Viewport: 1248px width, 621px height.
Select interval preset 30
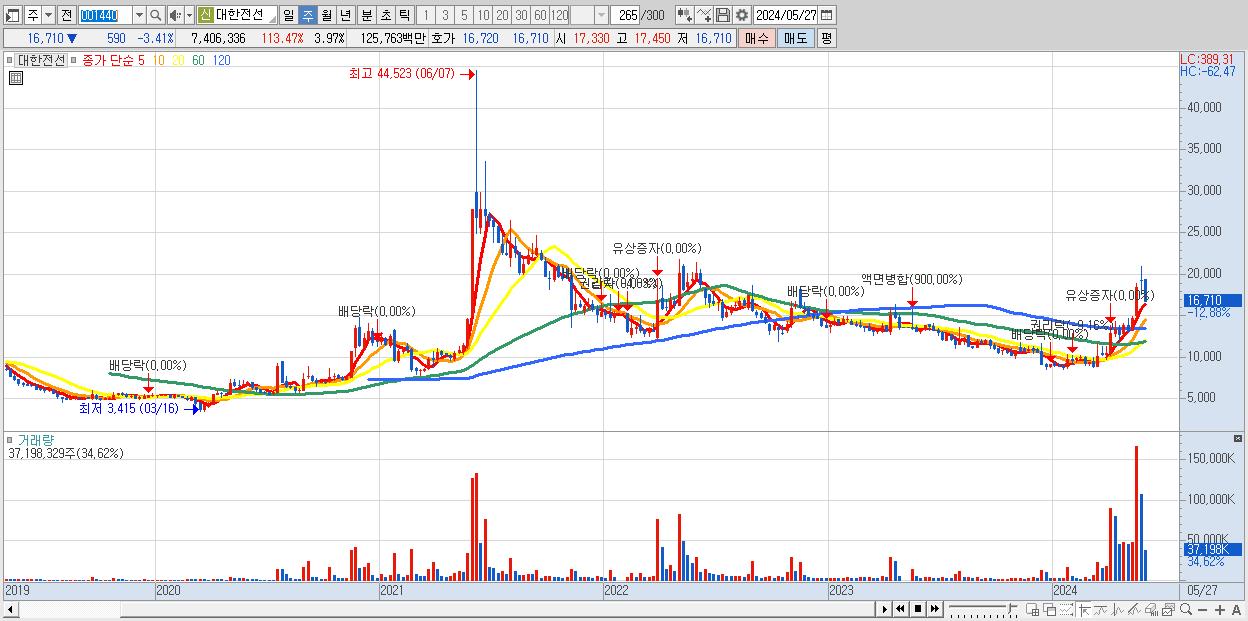[521, 15]
